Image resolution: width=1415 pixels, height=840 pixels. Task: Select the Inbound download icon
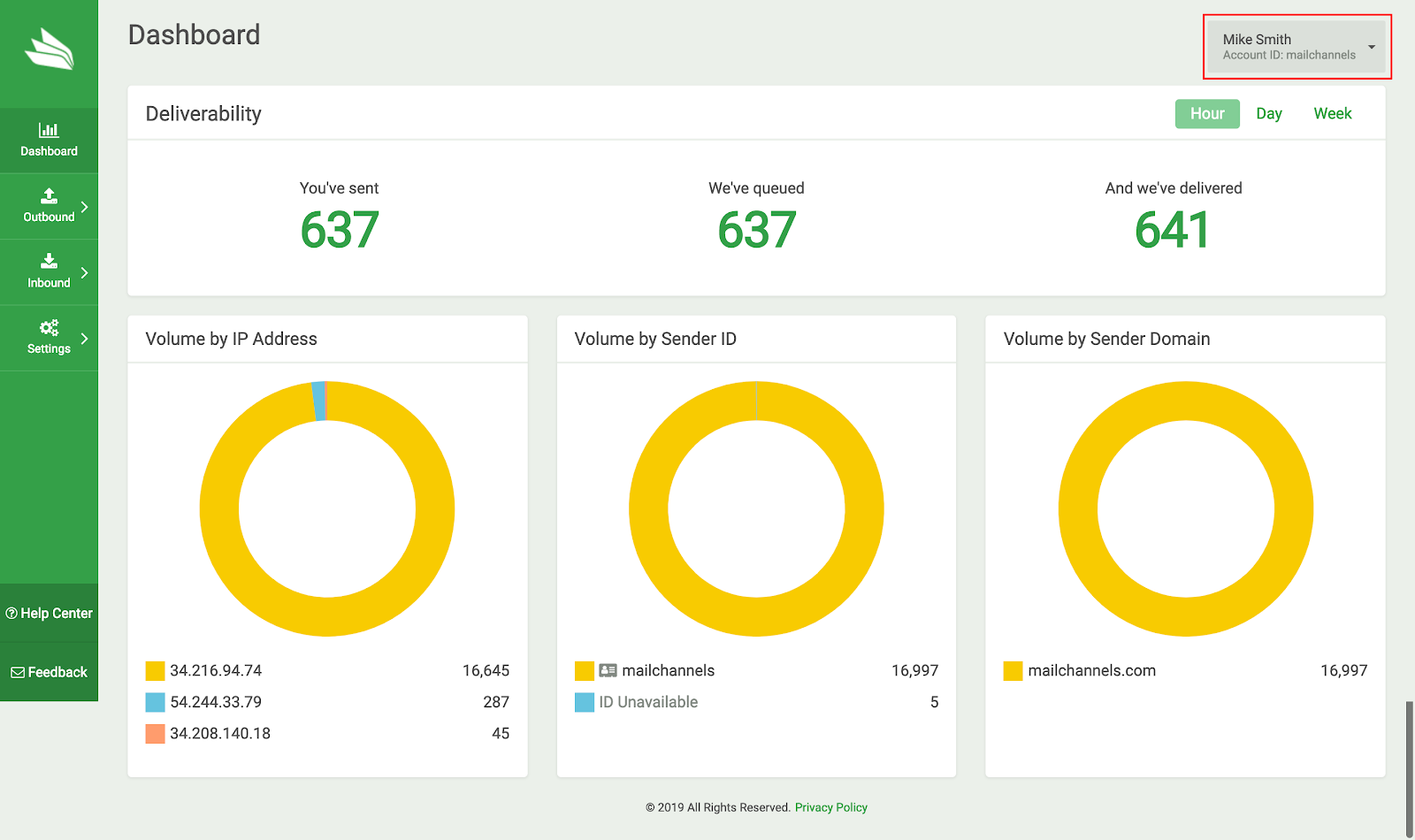point(50,261)
